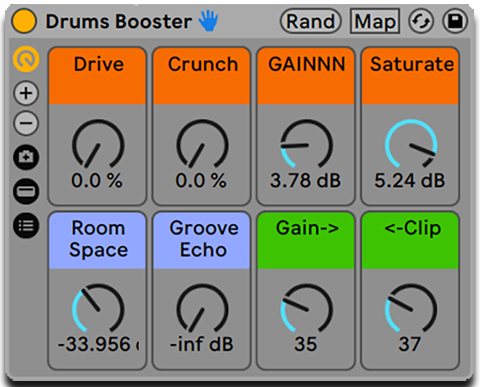Viewport: 480px width, 387px height.
Task: Select the Gain-> green macro label
Action: tap(306, 240)
